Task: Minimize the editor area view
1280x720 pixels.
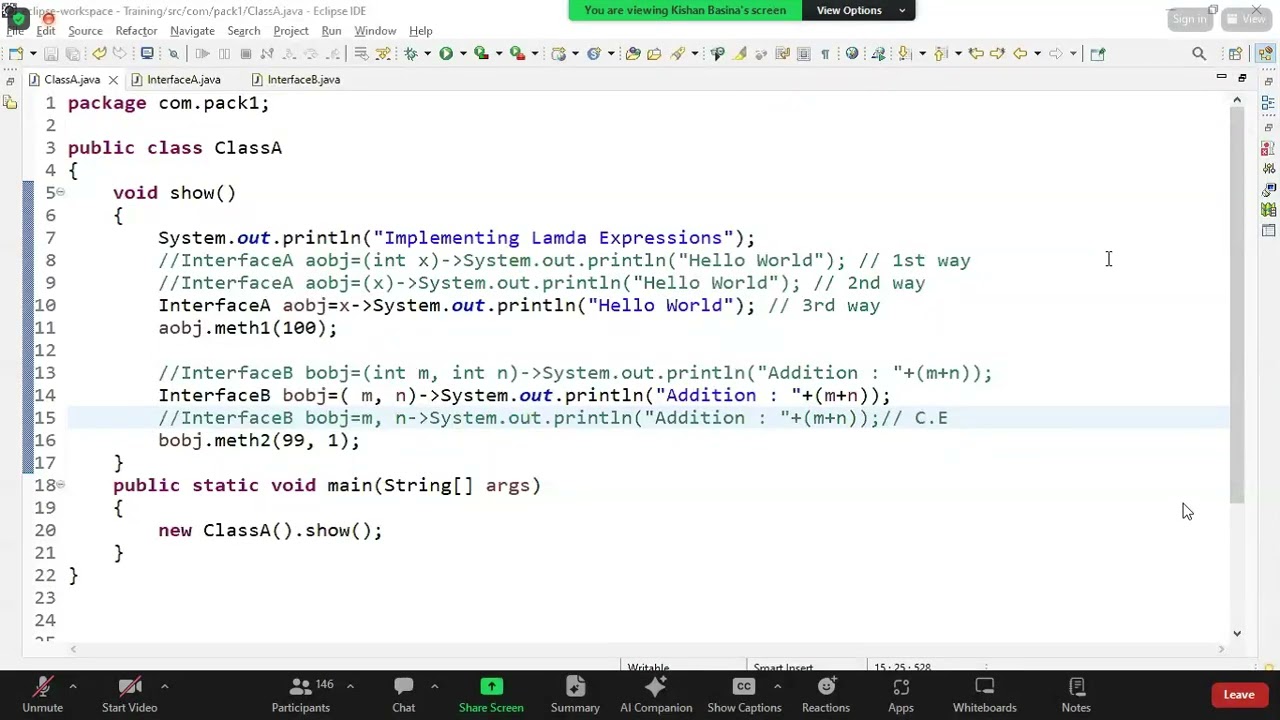Action: pos(1221,78)
